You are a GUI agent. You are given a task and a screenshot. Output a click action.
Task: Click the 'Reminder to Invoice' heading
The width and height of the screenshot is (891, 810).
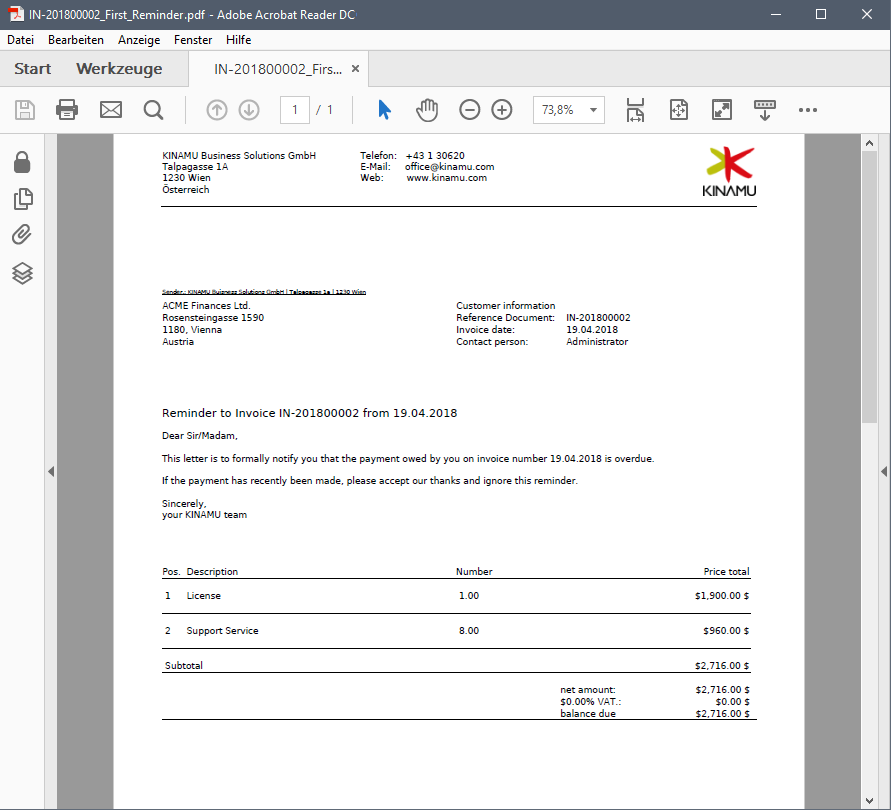[x=310, y=413]
